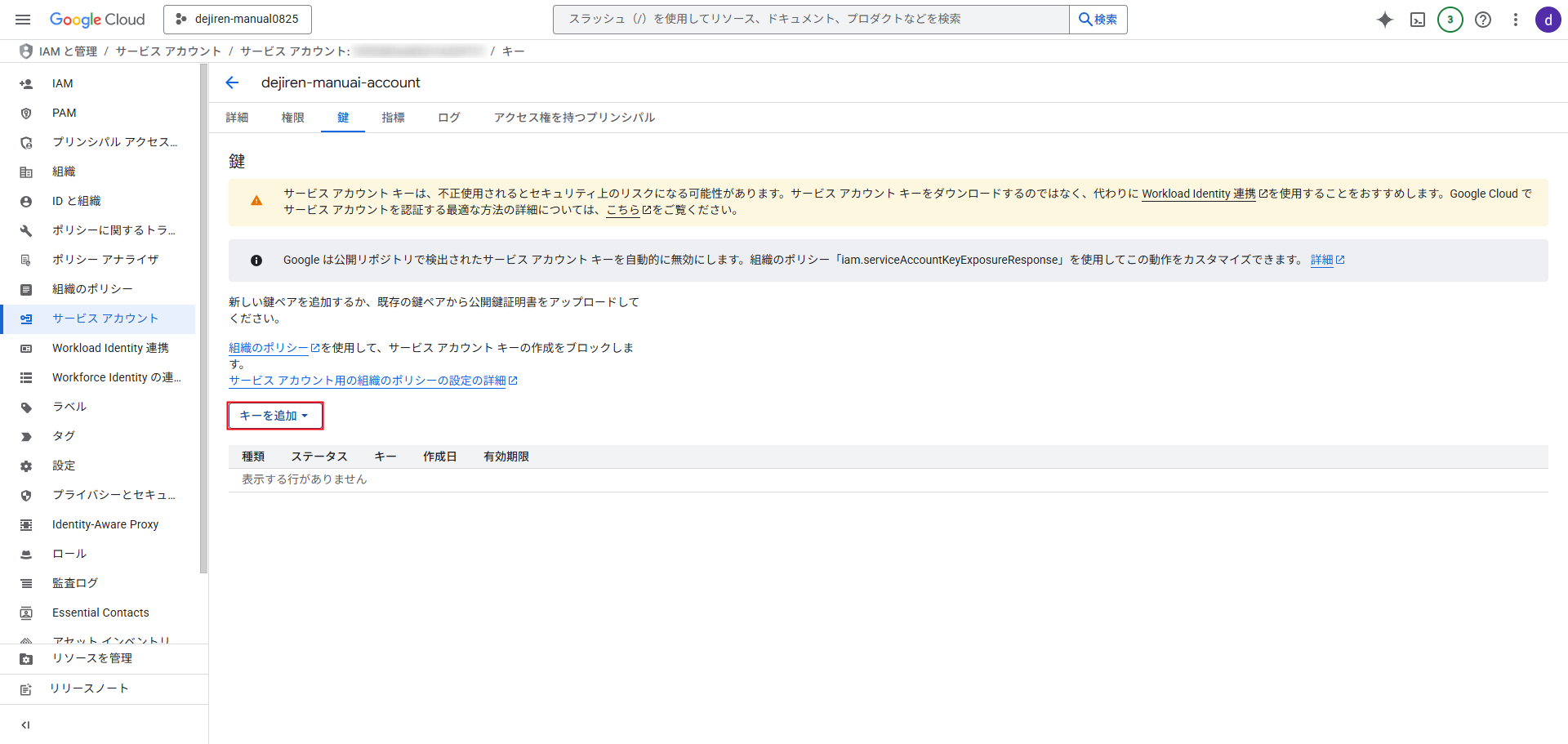Open the main navigation hamburger menu
Viewport: 1568px width, 744px height.
[x=23, y=20]
